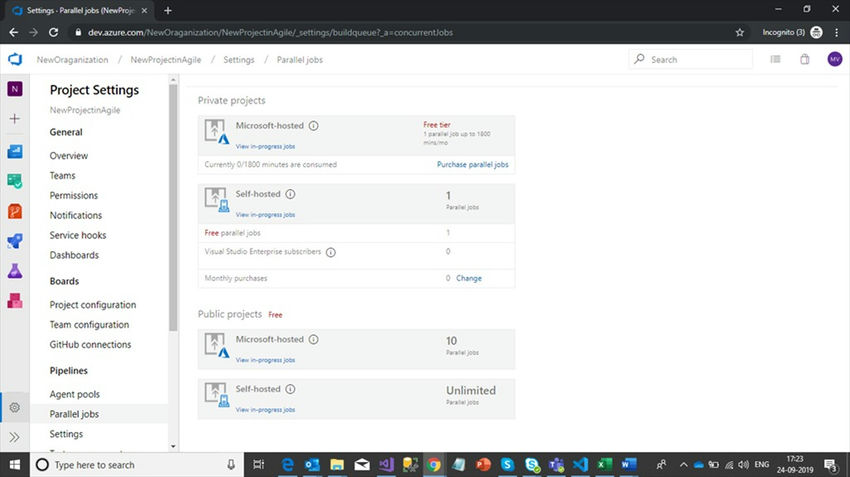The image size is (850, 477).
Task: Select Notifications in Project Settings
Action: (x=76, y=215)
